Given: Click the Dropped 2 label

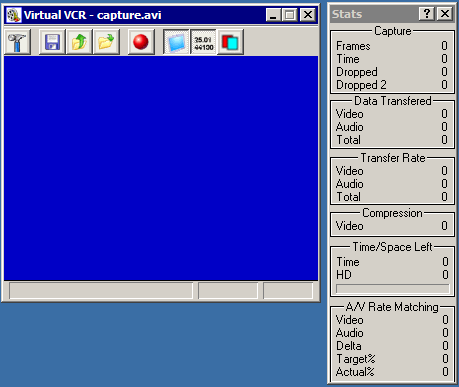Looking at the screenshot, I should coord(361,85).
